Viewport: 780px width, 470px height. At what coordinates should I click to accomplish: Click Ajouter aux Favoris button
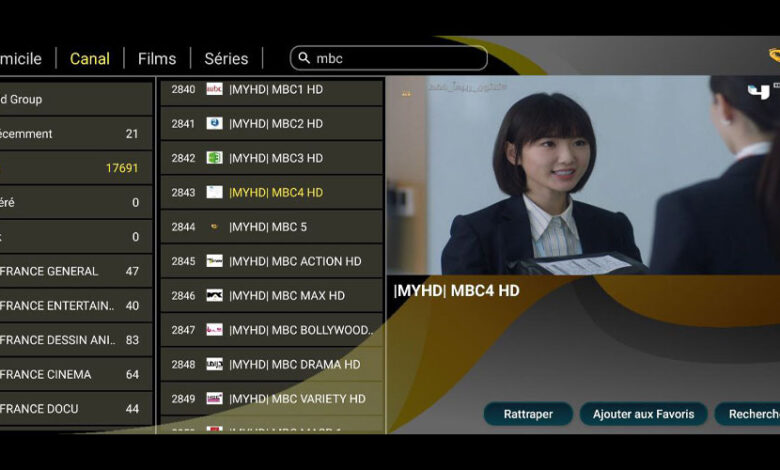(x=643, y=414)
